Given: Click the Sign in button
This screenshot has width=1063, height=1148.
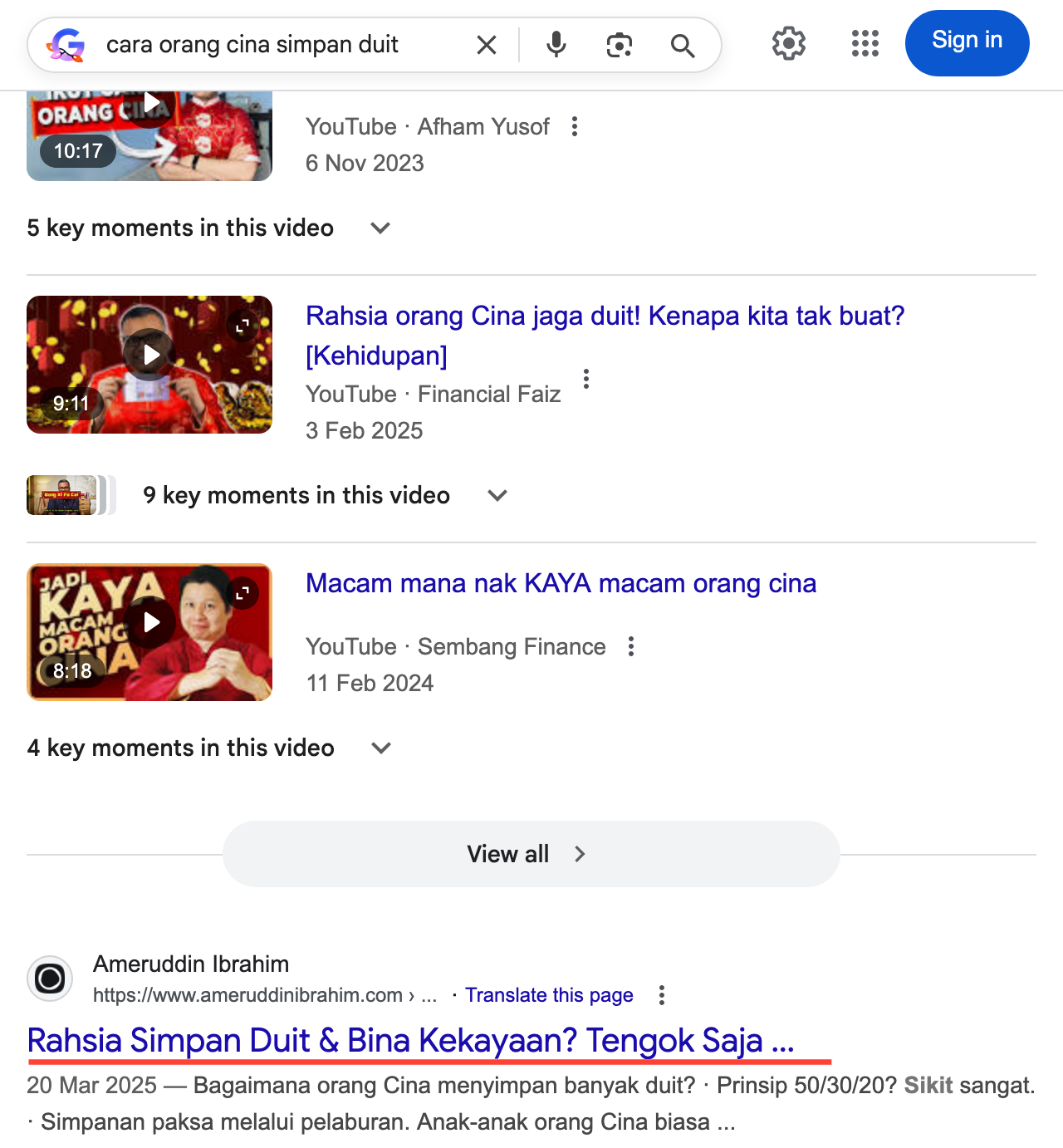Looking at the screenshot, I should 967,43.
